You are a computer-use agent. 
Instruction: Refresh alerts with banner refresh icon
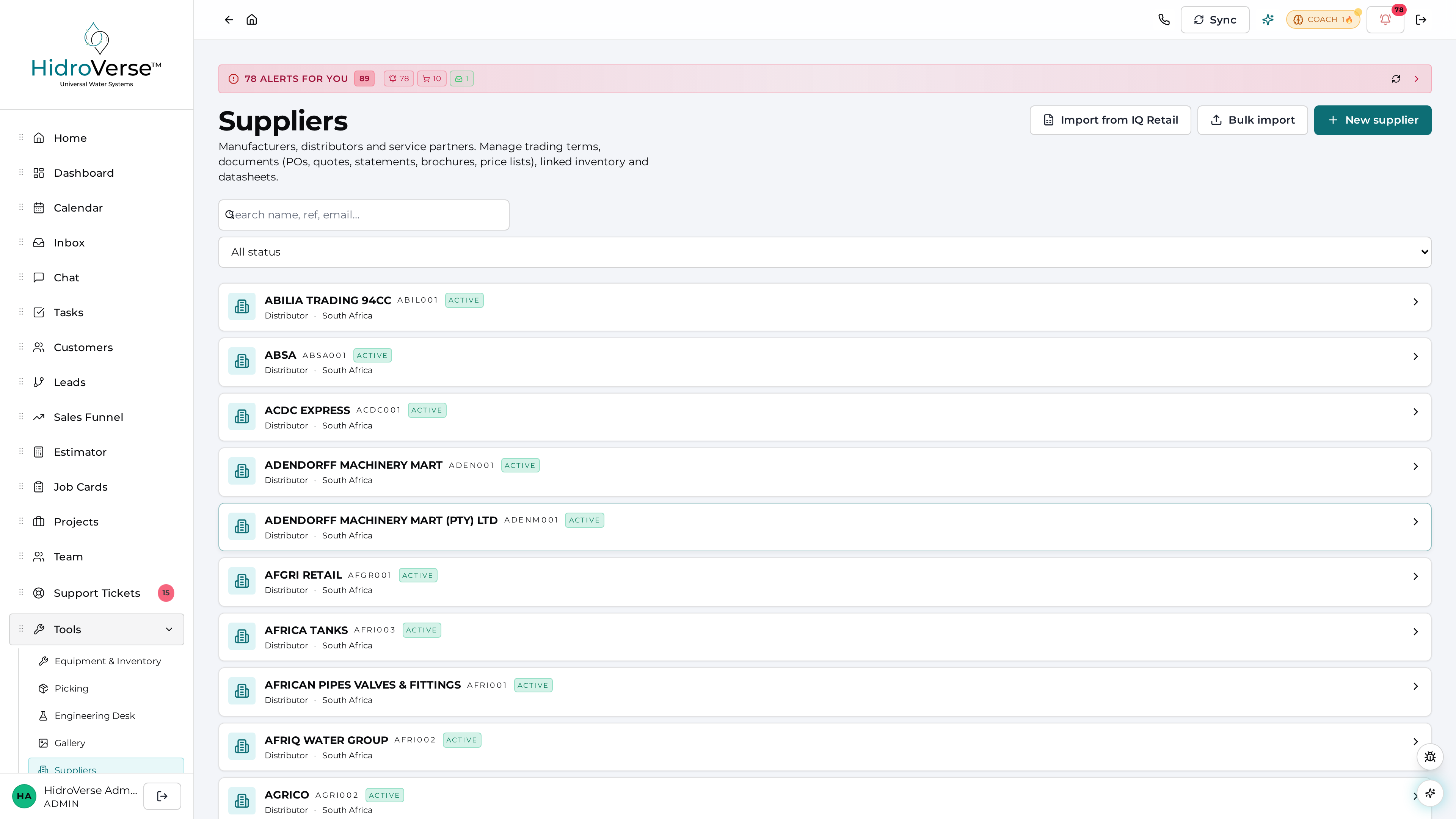[1396, 79]
